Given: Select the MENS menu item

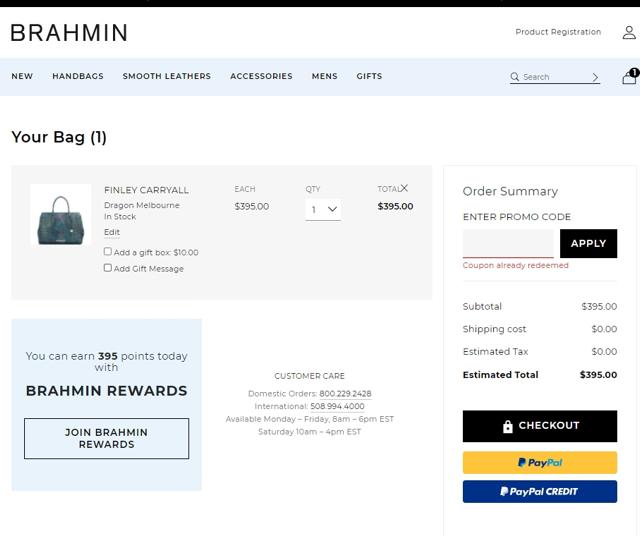Looking at the screenshot, I should [324, 76].
